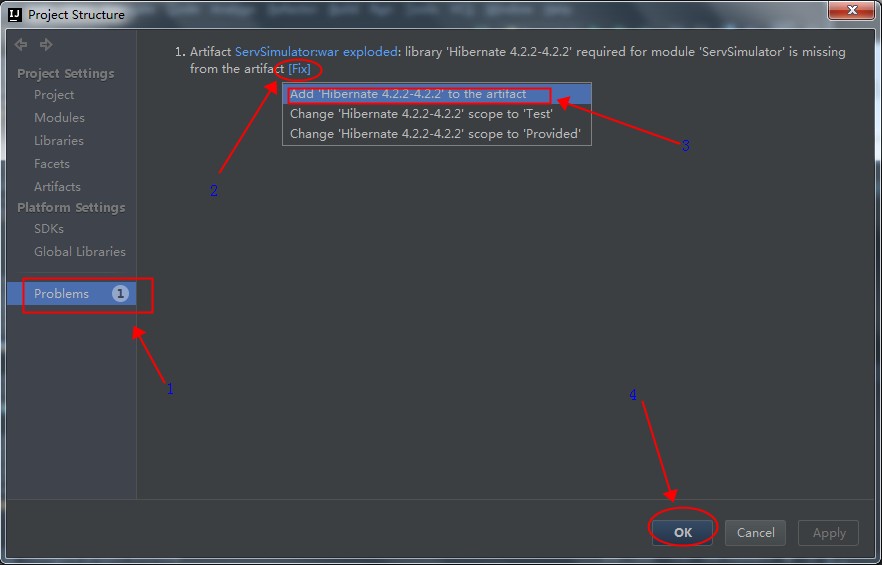Click the Cancel button
882x565 pixels.
pos(755,532)
